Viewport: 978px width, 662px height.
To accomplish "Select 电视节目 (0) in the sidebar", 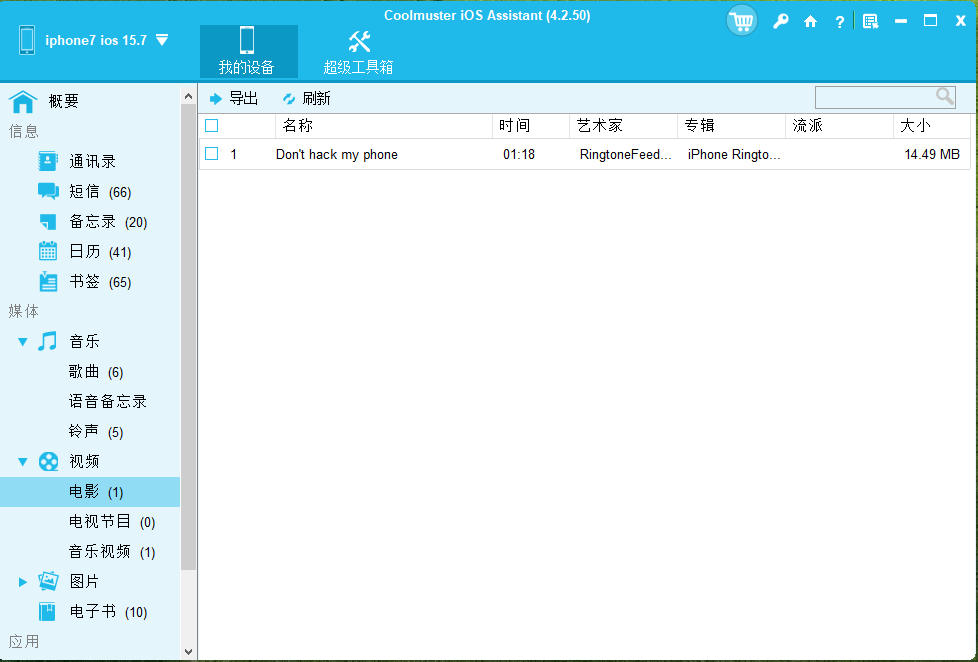I will tap(112, 522).
